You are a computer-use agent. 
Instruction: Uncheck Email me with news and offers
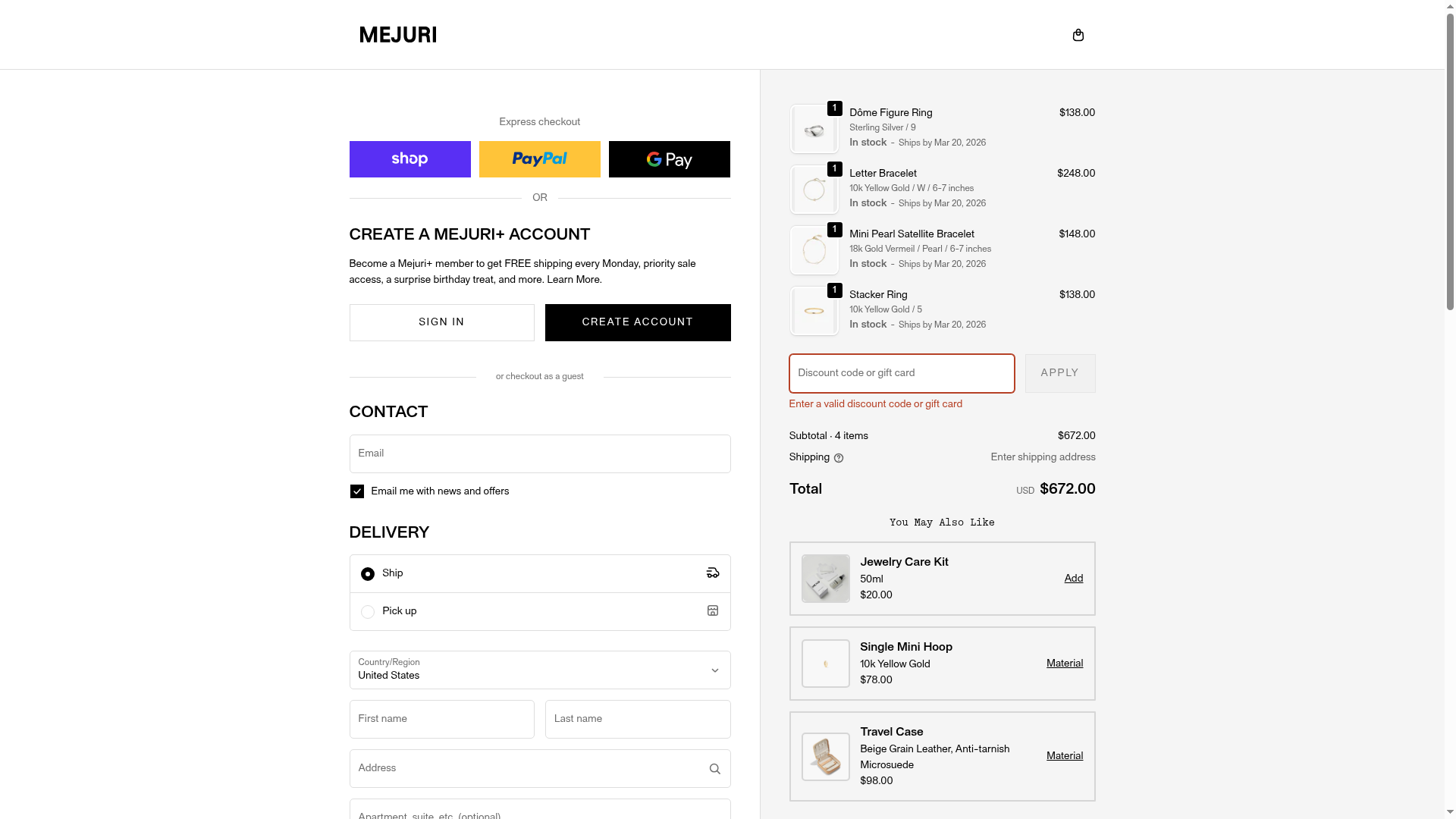(x=357, y=491)
